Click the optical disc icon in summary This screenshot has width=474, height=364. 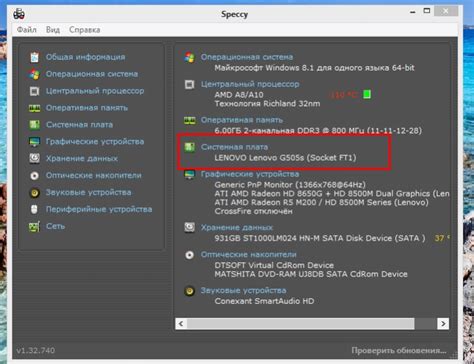click(x=190, y=255)
